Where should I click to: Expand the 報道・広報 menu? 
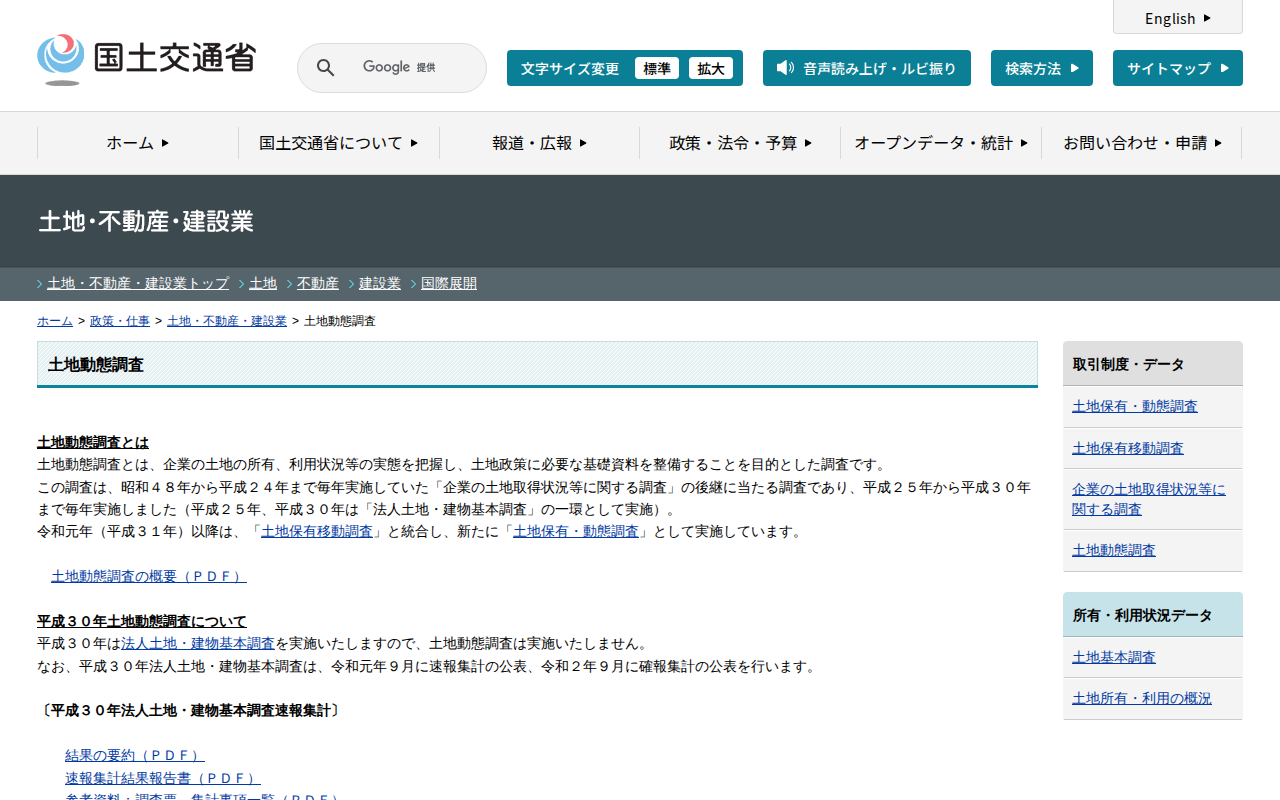pyautogui.click(x=539, y=143)
